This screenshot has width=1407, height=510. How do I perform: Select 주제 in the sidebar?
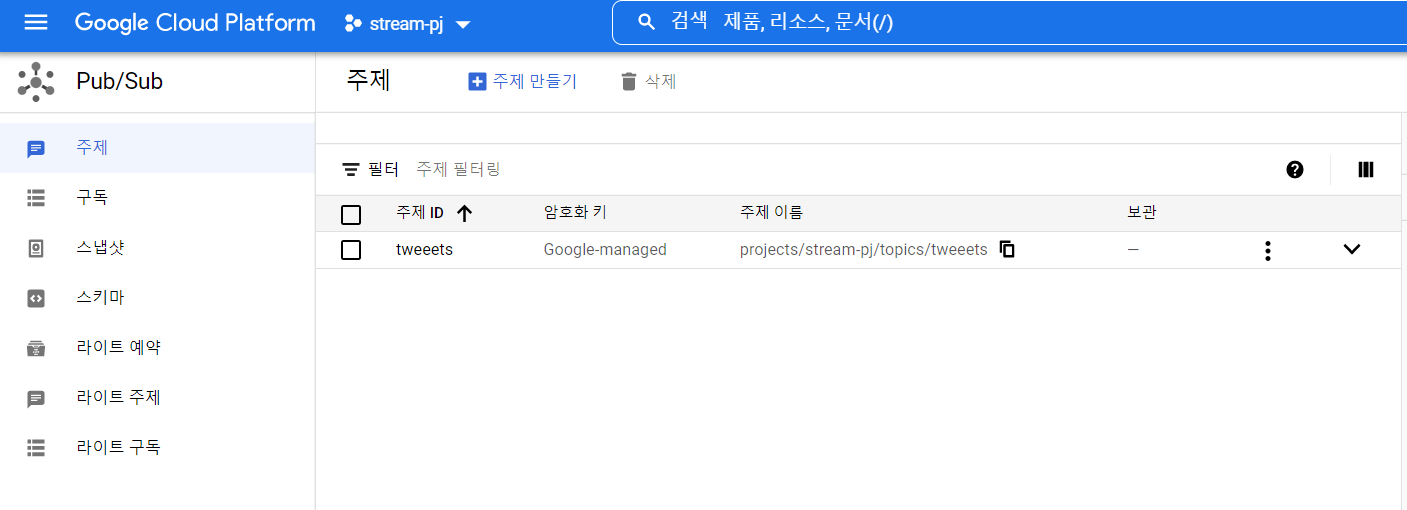(x=158, y=148)
